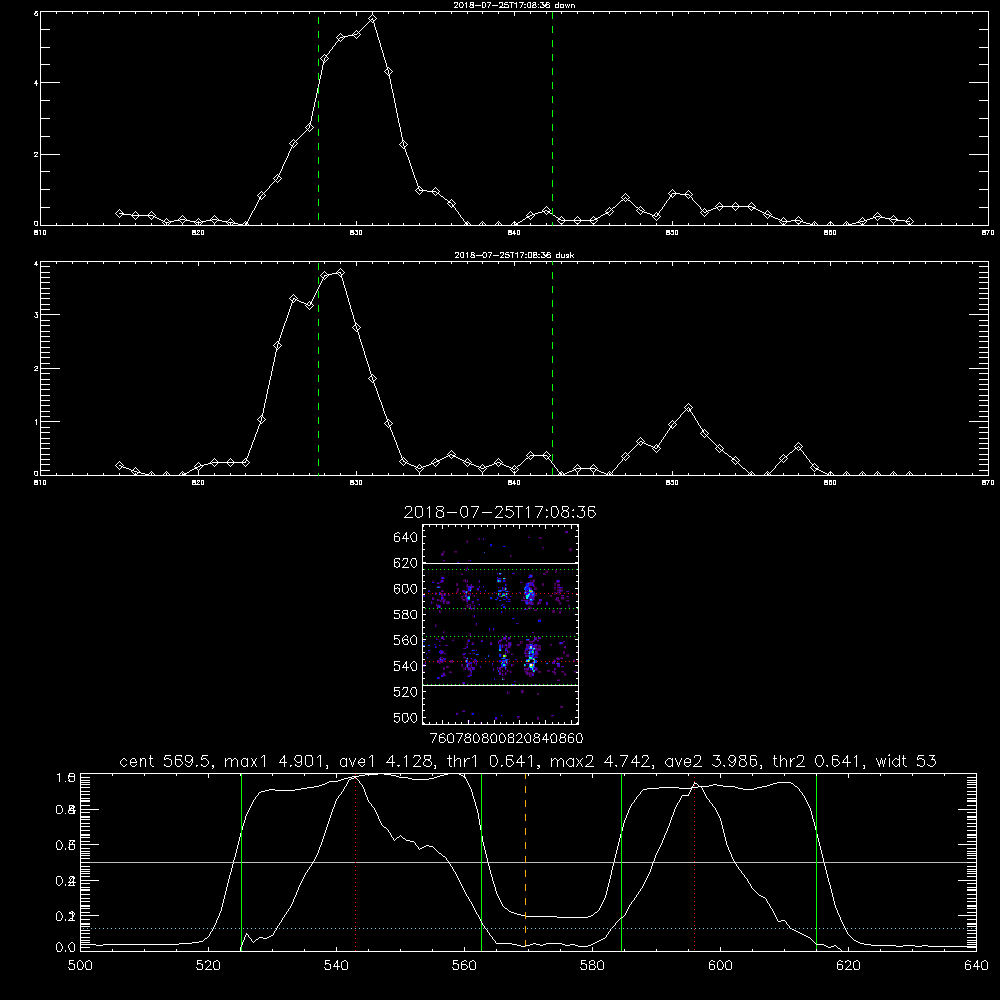Viewport: 1000px width, 1000px height.
Task: Open the colored spectral image thumbnail
Action: pos(501,624)
